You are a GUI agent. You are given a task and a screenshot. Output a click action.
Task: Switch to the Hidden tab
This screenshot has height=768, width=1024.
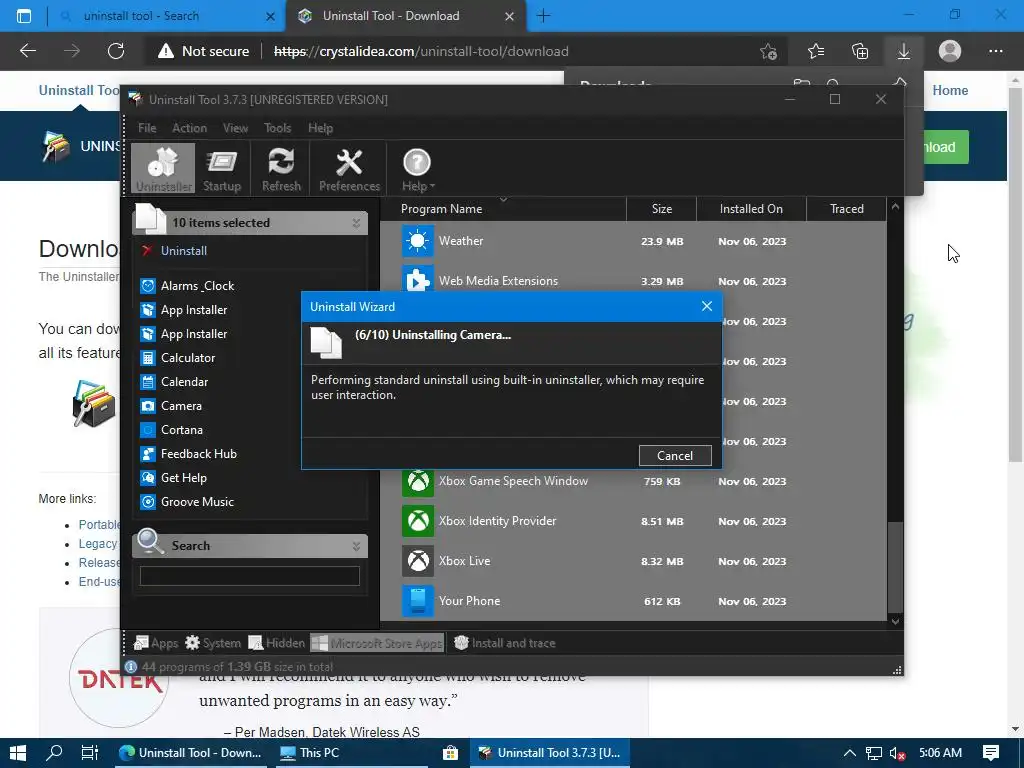tap(277, 643)
